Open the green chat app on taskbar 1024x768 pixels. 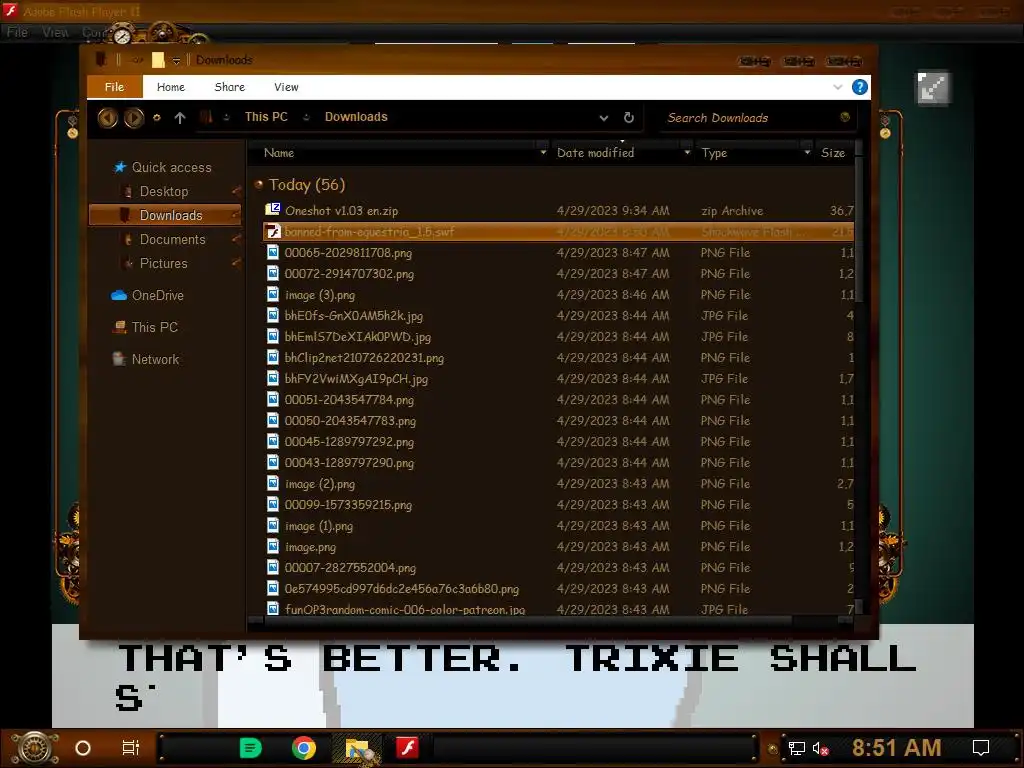pyautogui.click(x=251, y=748)
